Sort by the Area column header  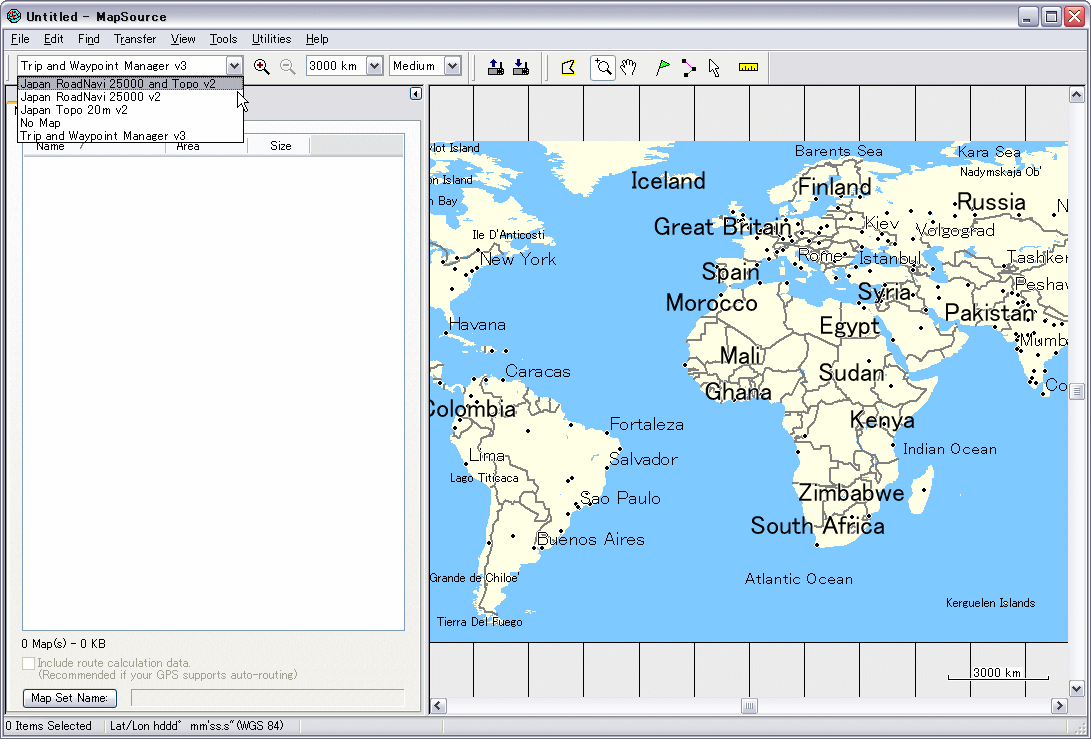pos(206,148)
